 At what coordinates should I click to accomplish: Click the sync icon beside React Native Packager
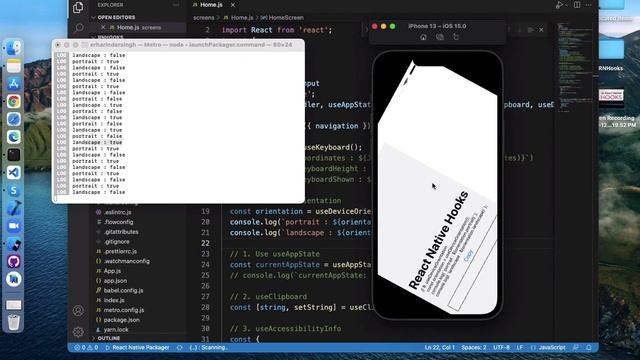180,348
